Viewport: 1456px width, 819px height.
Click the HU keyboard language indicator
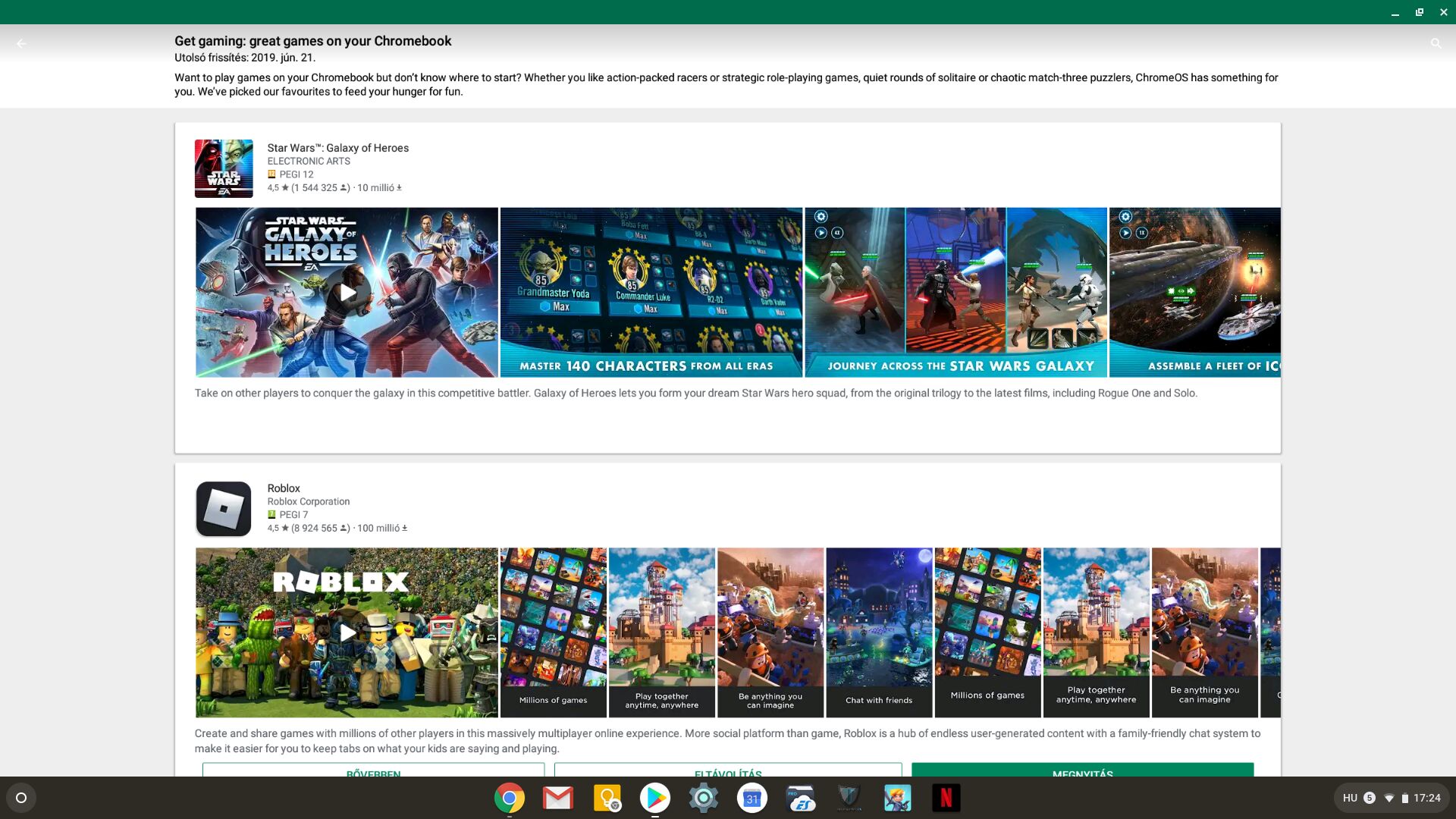tap(1350, 798)
